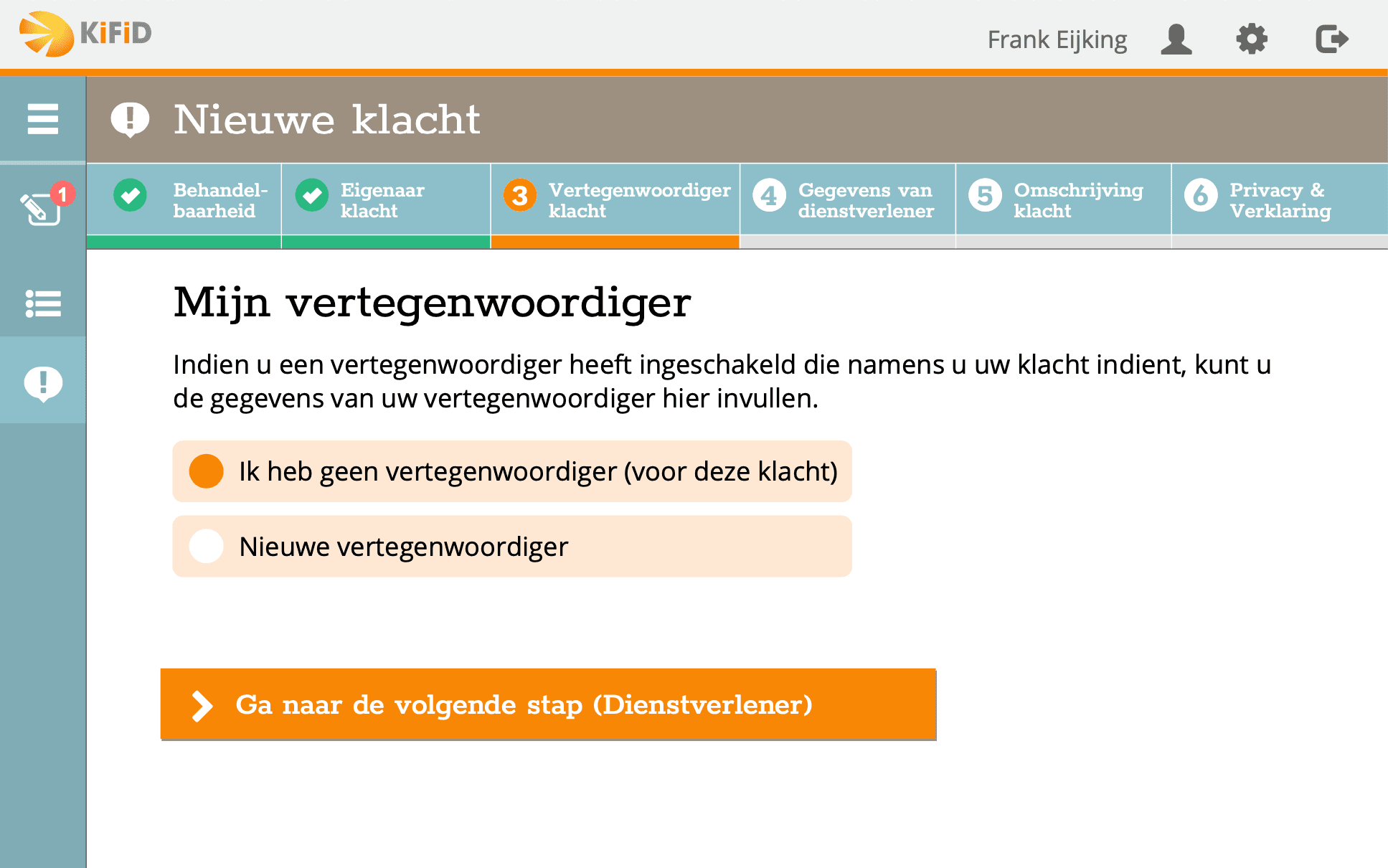Click 'Ga naar de volgende stap (Dienstverlener)'
Screen dimensions: 1388x868
point(548,705)
